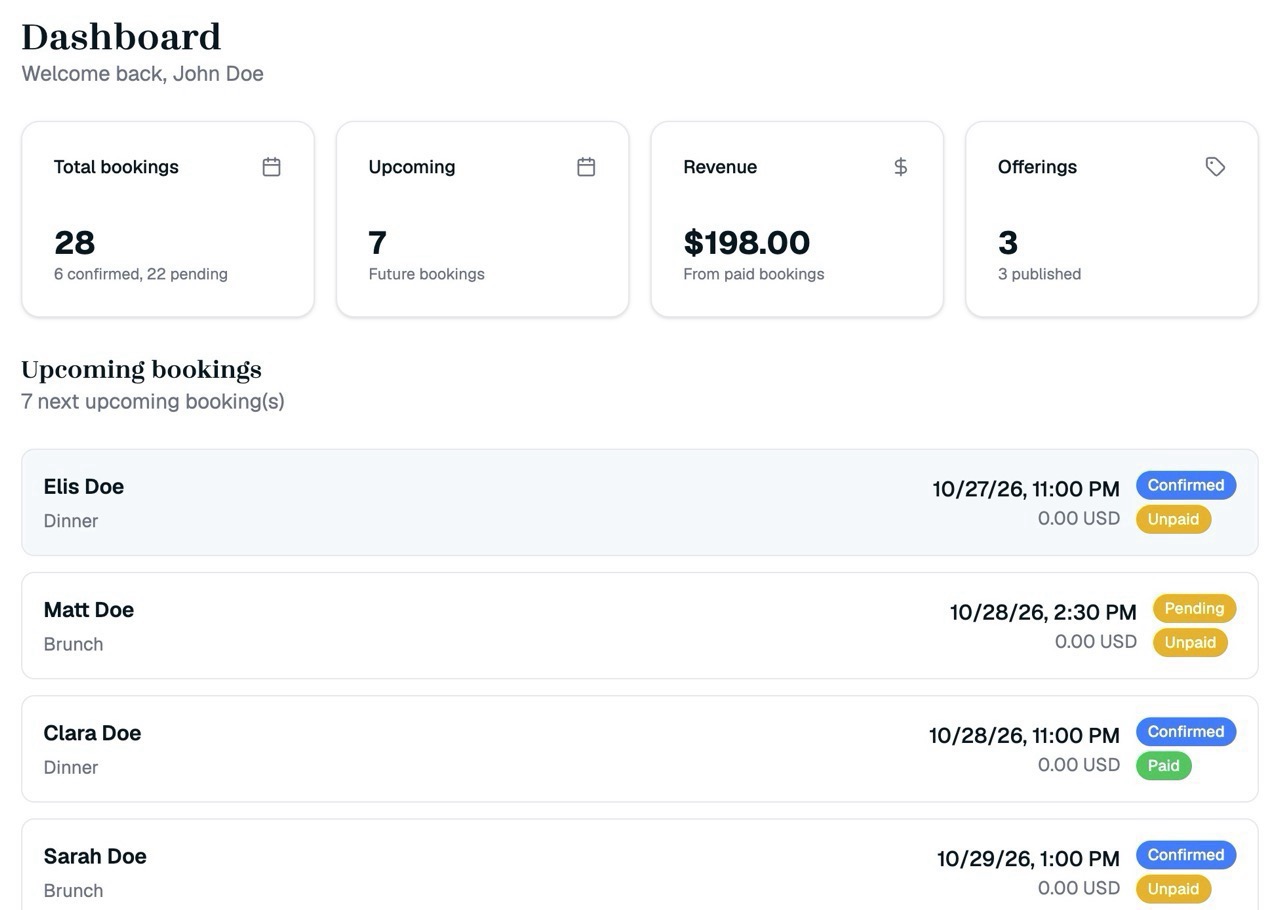
Task: Click the calendar icon in Total bookings card
Action: click(x=271, y=167)
